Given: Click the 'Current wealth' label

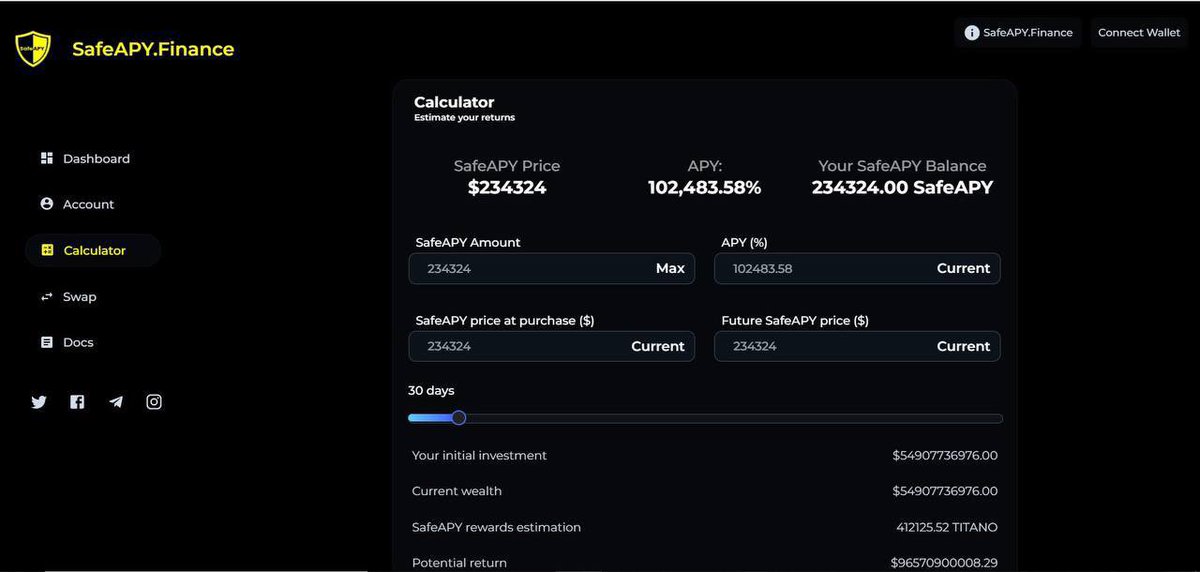Looking at the screenshot, I should coord(457,491).
